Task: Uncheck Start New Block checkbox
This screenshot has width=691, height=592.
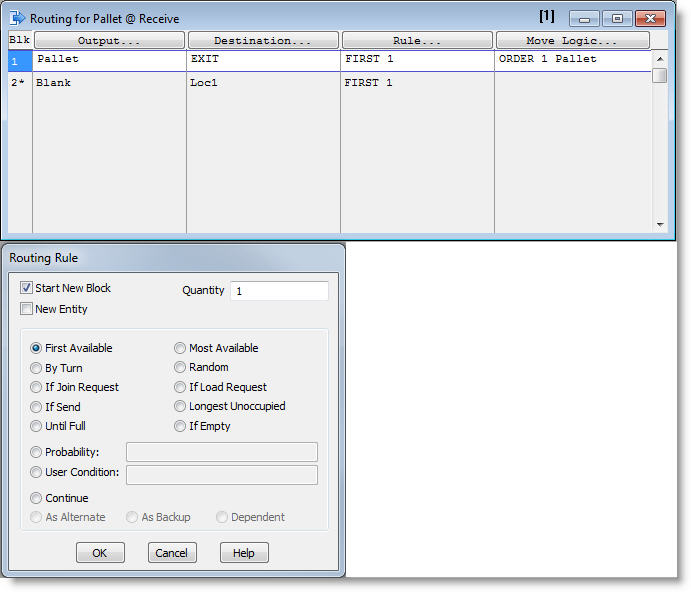Action: point(26,288)
